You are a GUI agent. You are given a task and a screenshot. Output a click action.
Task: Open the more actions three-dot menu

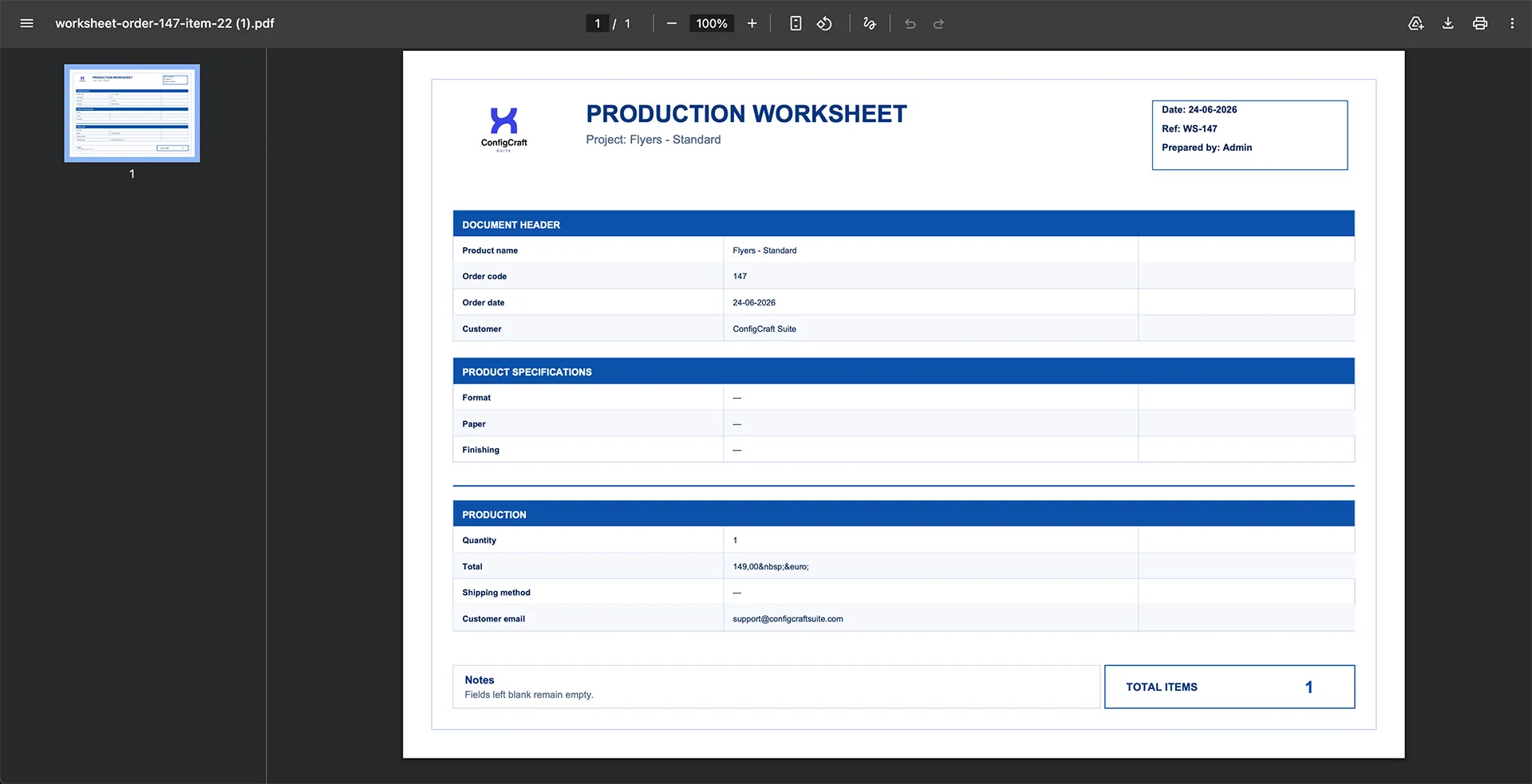tap(1512, 23)
